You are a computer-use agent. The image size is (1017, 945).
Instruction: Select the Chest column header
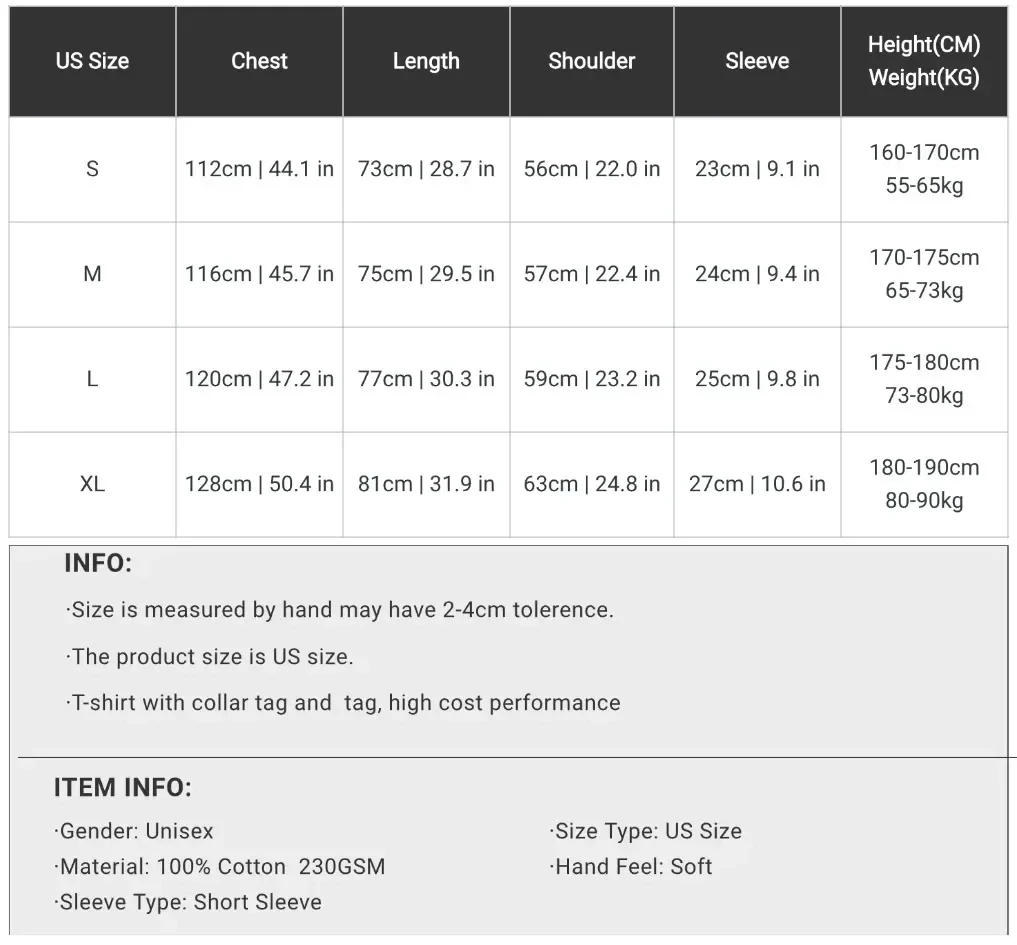[259, 61]
